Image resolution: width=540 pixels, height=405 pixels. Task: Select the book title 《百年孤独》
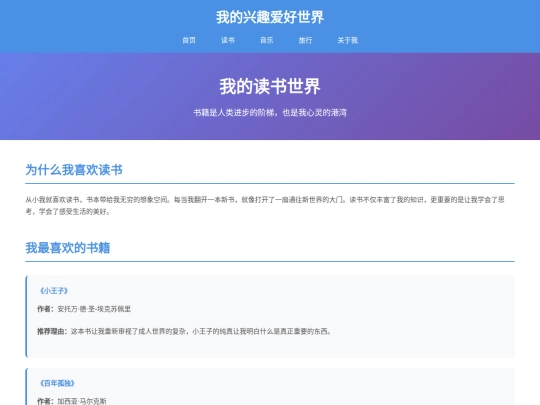coord(57,383)
